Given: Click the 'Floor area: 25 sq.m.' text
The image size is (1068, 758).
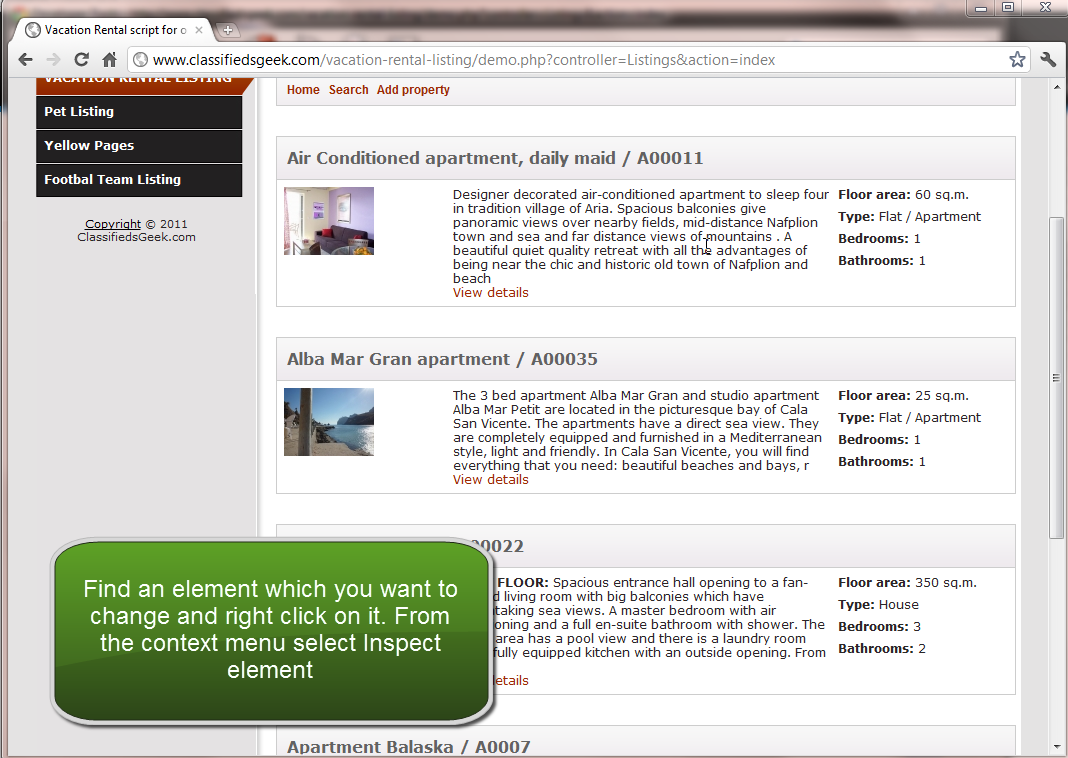Looking at the screenshot, I should (903, 396).
